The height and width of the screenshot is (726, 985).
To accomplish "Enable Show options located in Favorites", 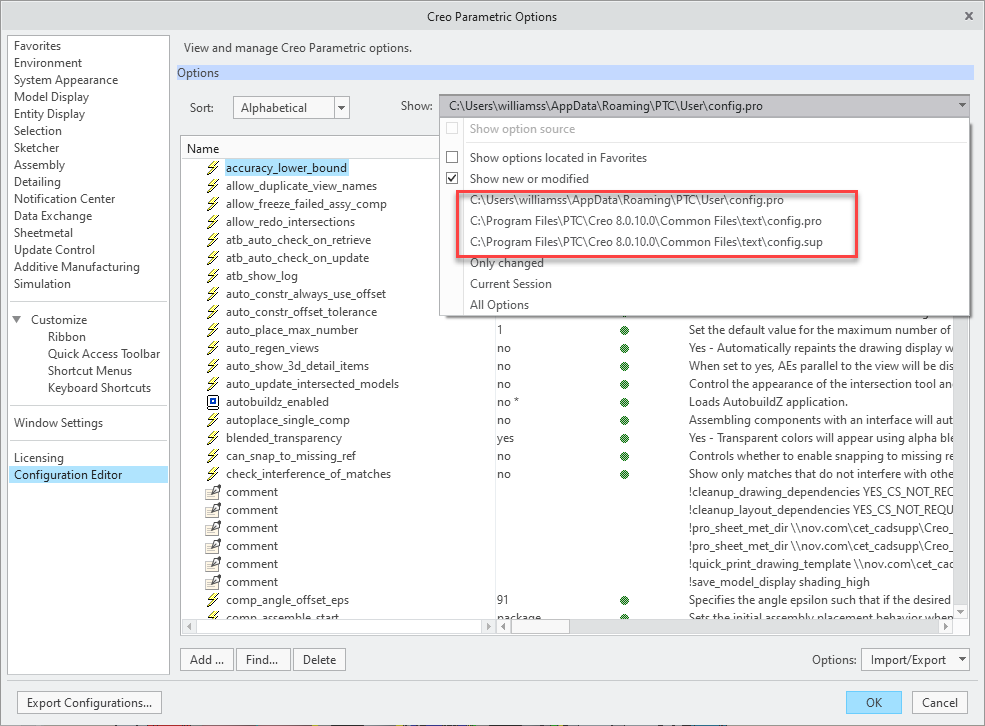I will click(x=452, y=158).
